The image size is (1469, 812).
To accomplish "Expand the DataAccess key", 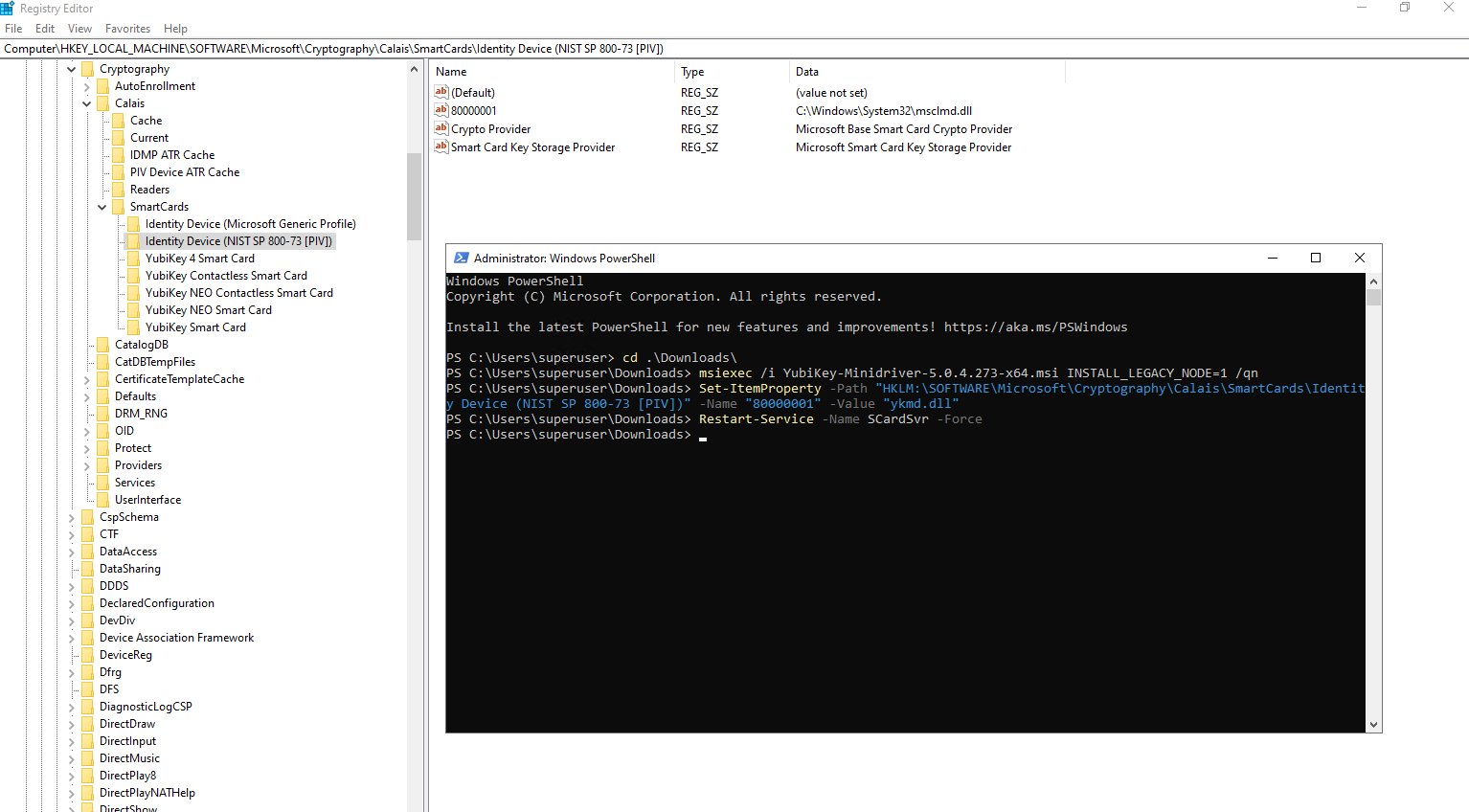I will tap(72, 552).
